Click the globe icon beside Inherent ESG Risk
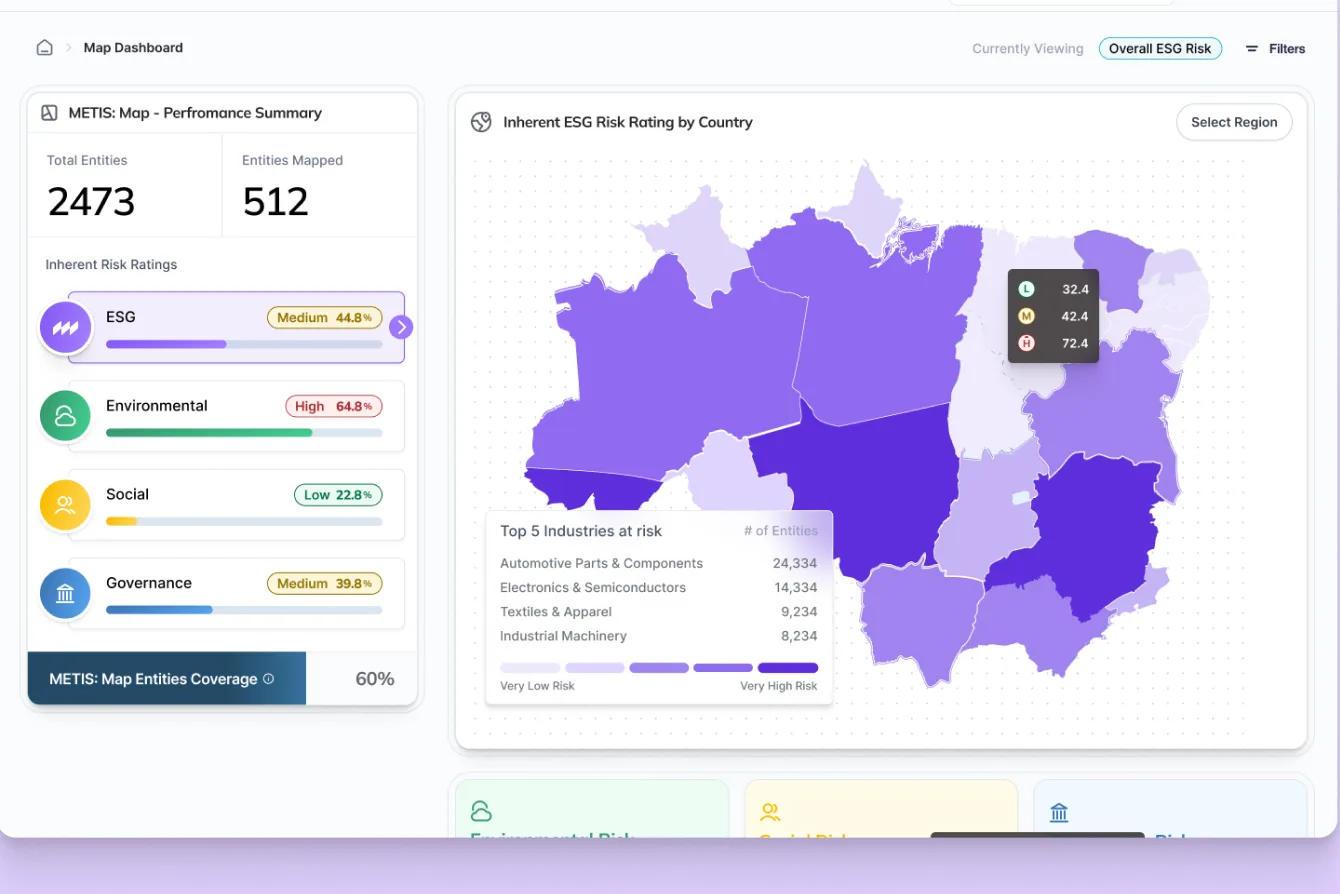 481,122
